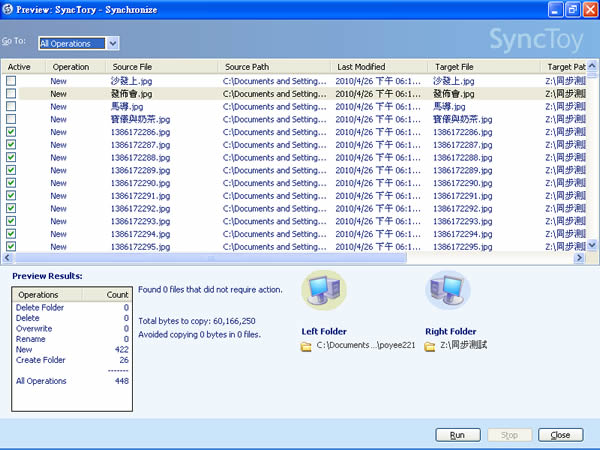This screenshot has width=600, height=450.
Task: Click folder icon beside Z:\ path
Action: [x=430, y=346]
